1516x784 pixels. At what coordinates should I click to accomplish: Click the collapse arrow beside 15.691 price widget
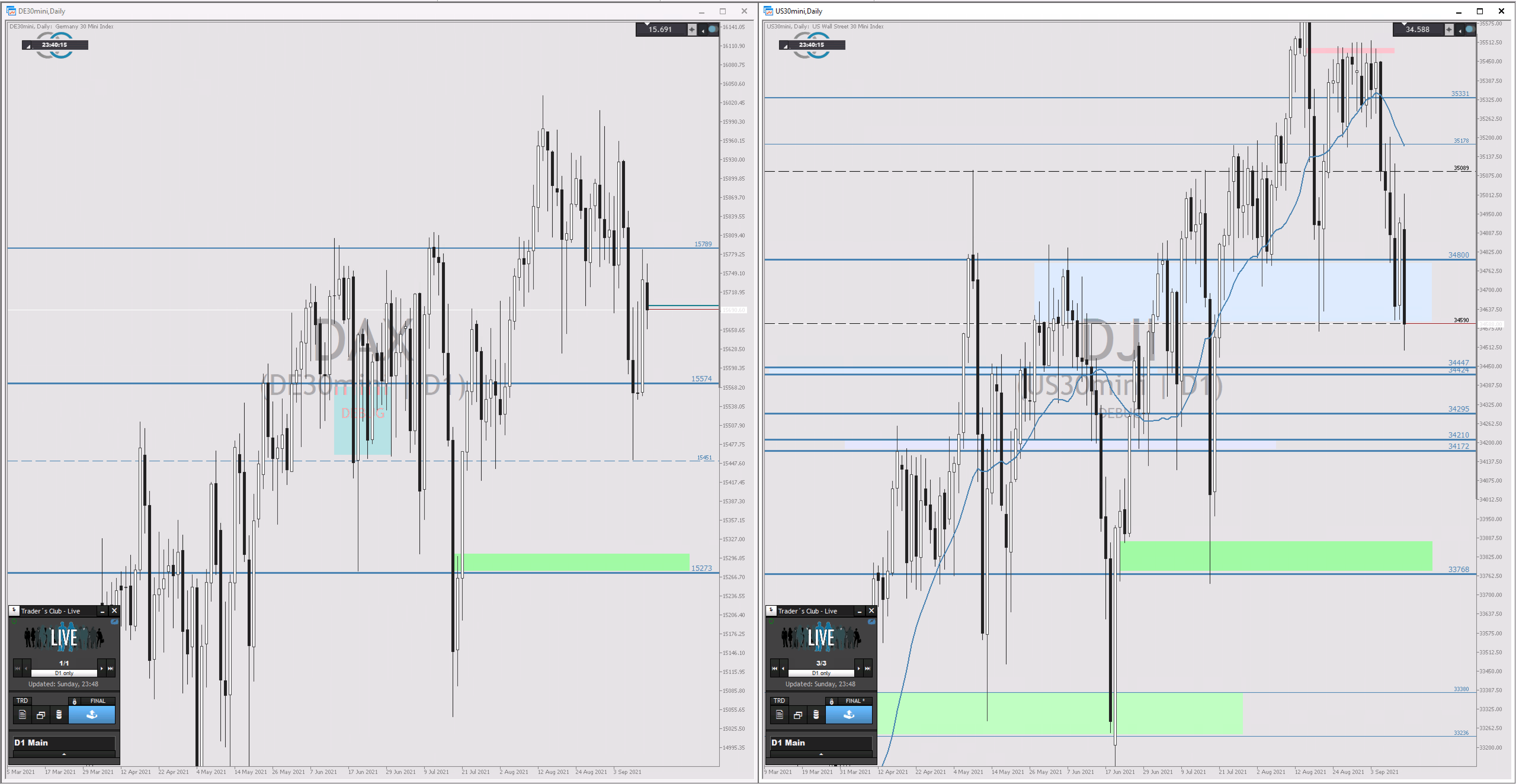[702, 30]
